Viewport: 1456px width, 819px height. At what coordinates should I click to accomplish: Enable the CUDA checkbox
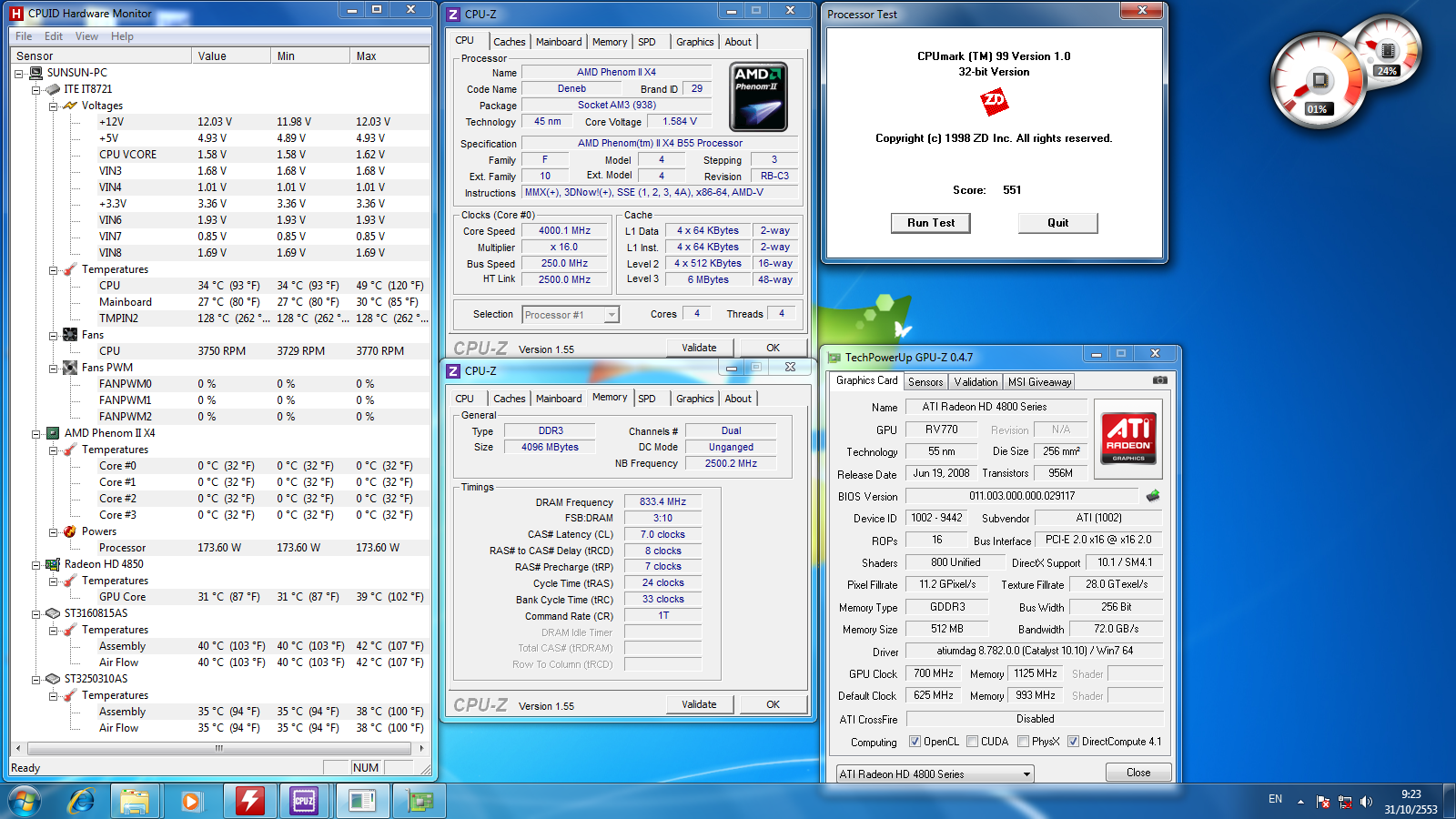[x=972, y=742]
